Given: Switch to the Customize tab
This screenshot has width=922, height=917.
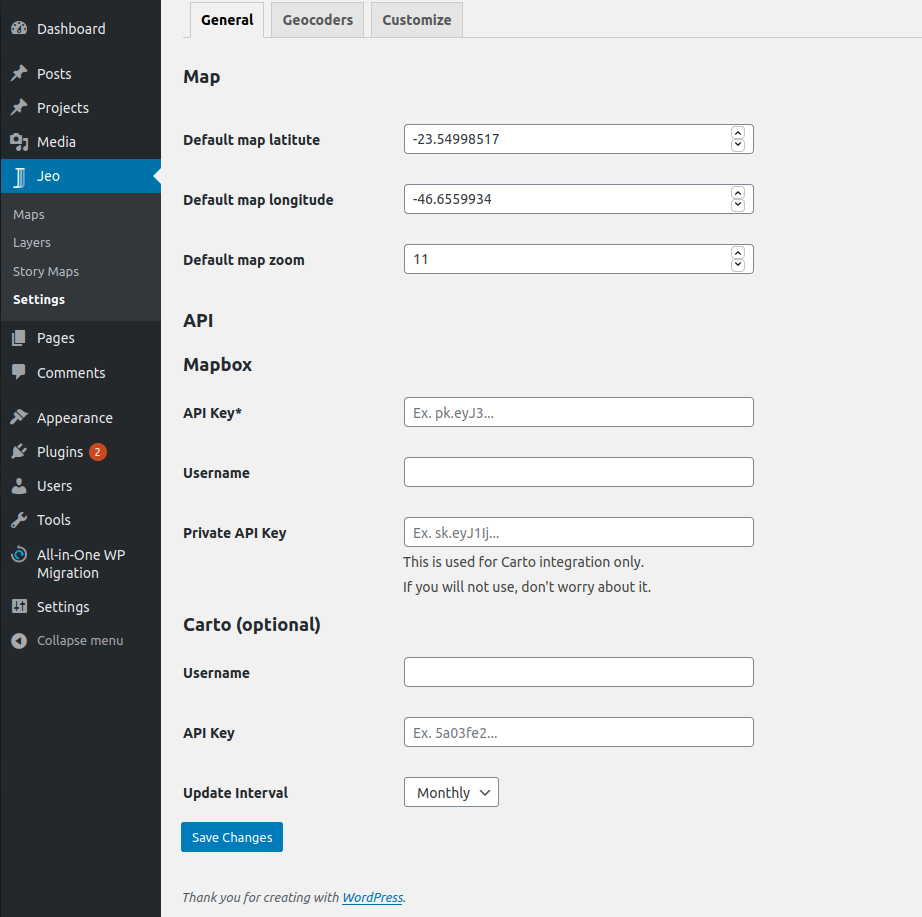Looking at the screenshot, I should coord(417,20).
